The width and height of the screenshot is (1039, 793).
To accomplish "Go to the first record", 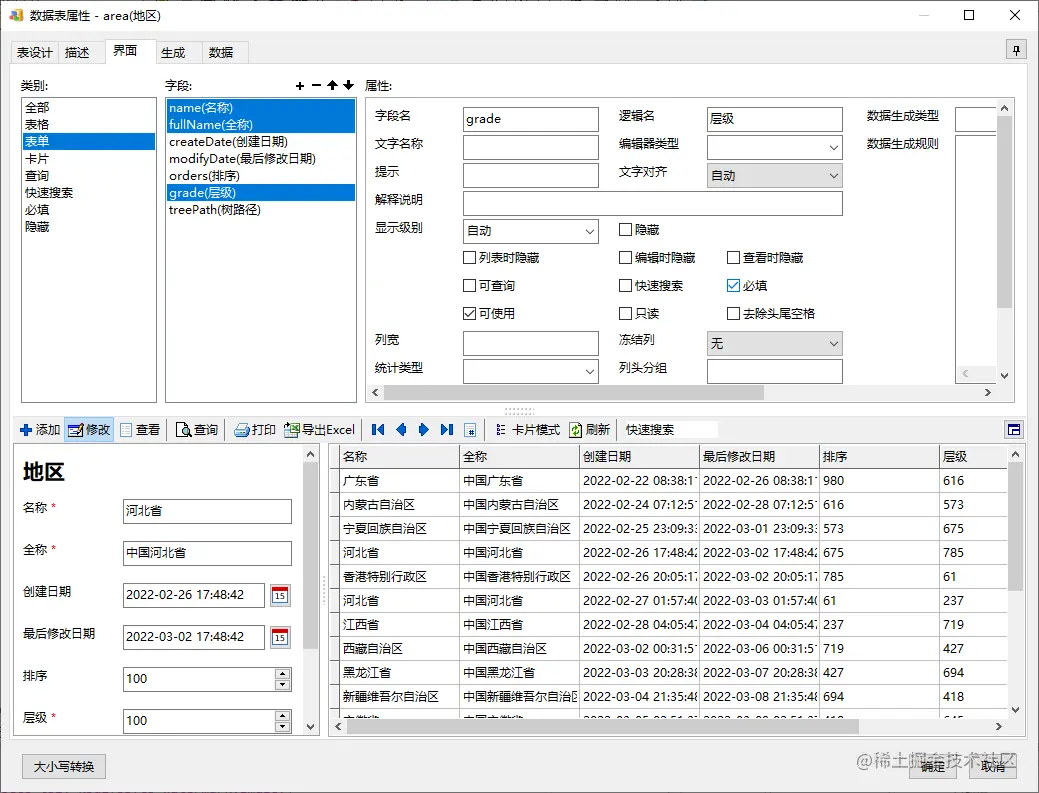I will pyautogui.click(x=378, y=430).
